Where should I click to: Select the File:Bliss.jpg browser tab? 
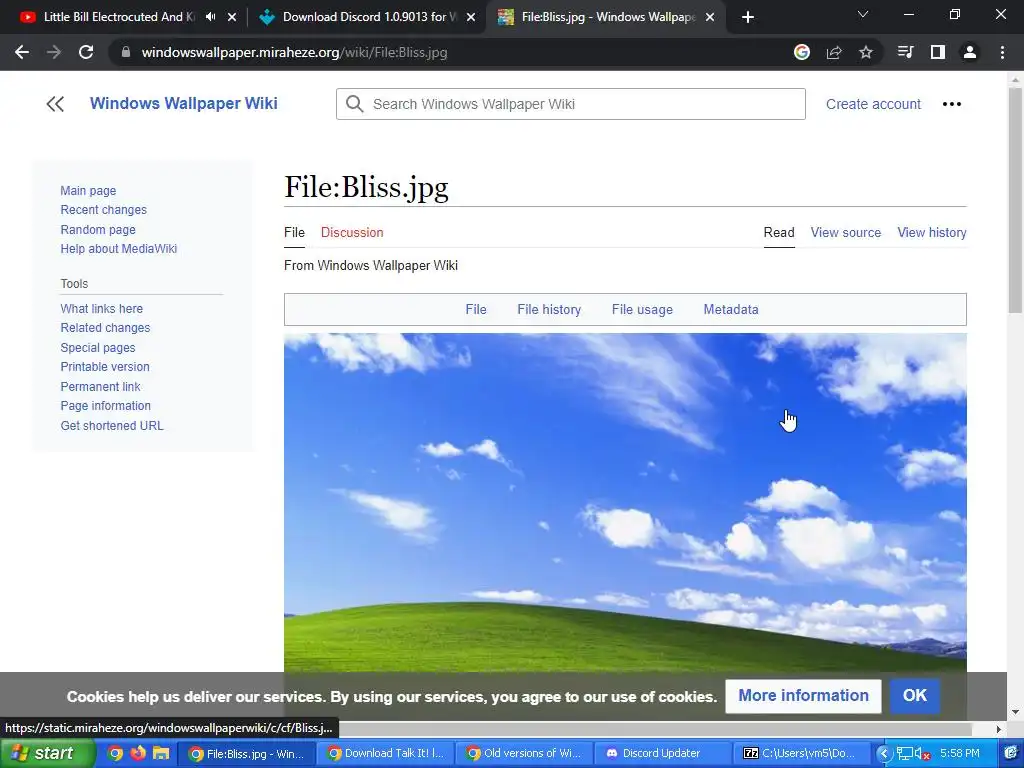pos(607,17)
